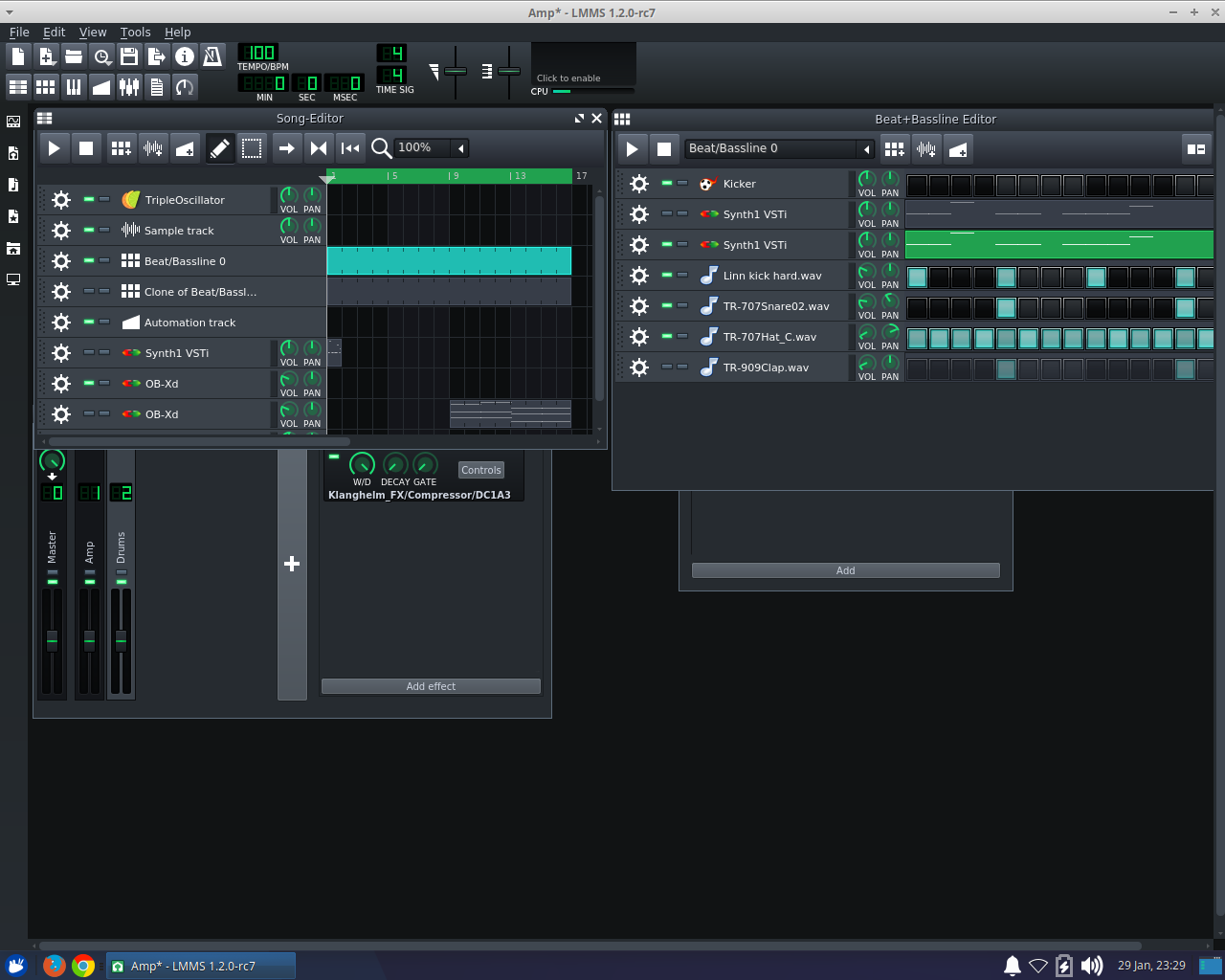Open the Piano Roll editor icon
The width and height of the screenshot is (1225, 980).
coord(73,86)
